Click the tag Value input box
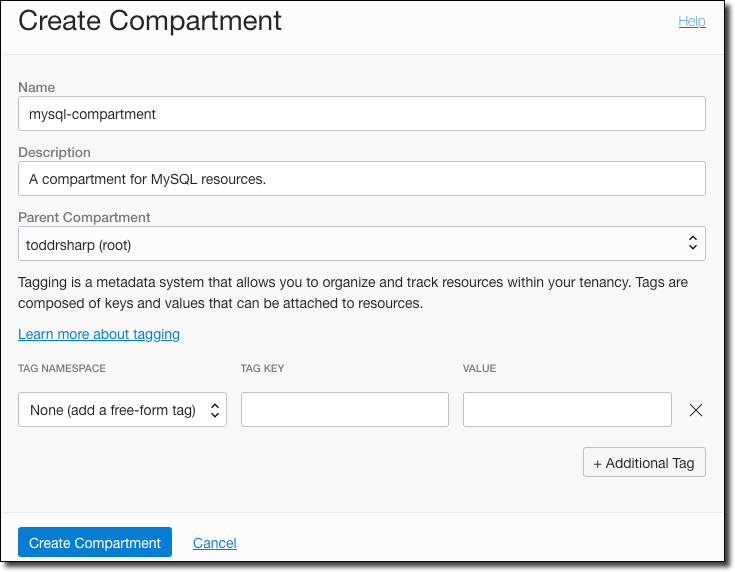This screenshot has width=735, height=572. (x=567, y=410)
